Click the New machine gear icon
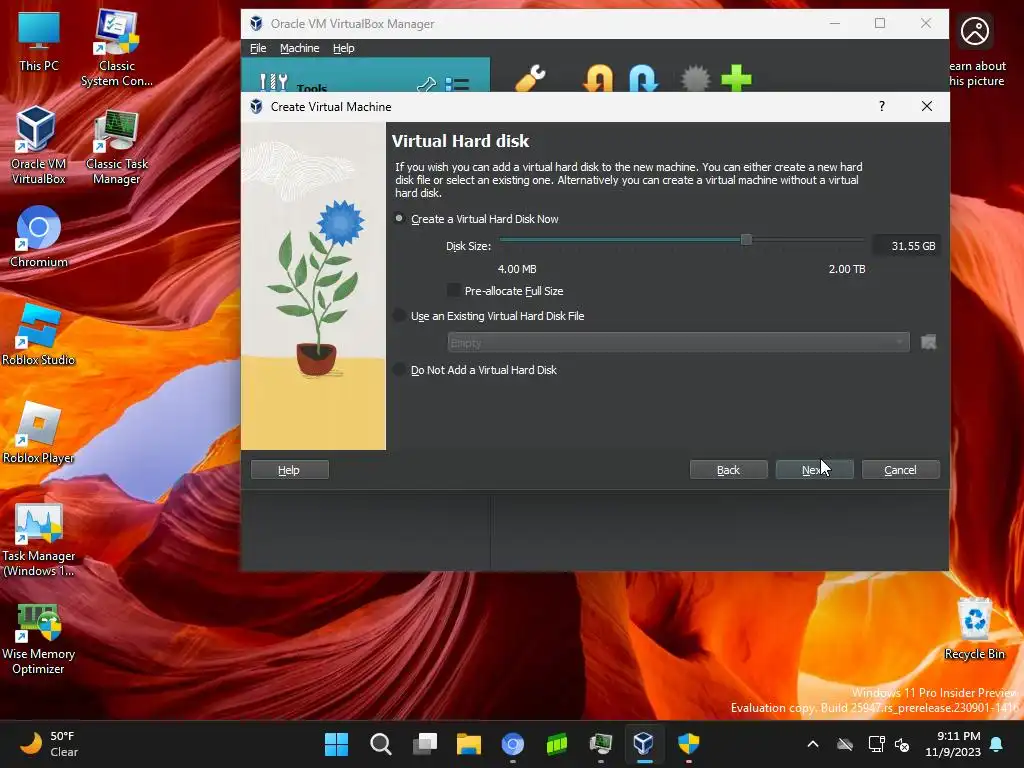The height and width of the screenshot is (768, 1024). coord(695,78)
